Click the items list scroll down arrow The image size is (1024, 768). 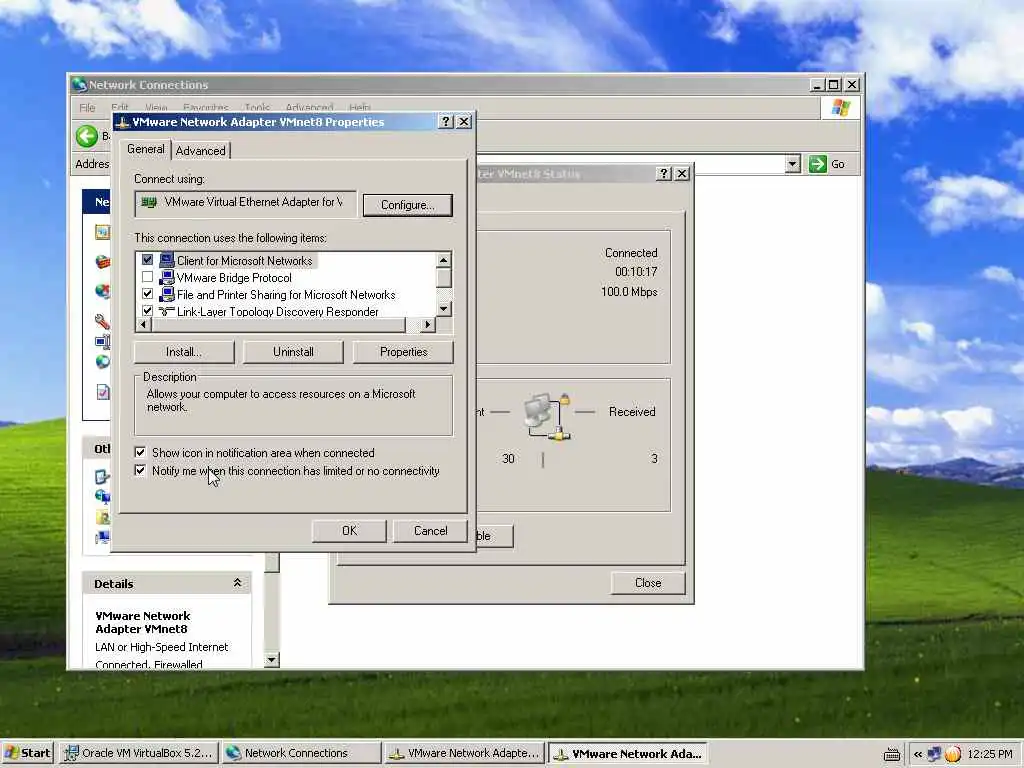coord(444,308)
